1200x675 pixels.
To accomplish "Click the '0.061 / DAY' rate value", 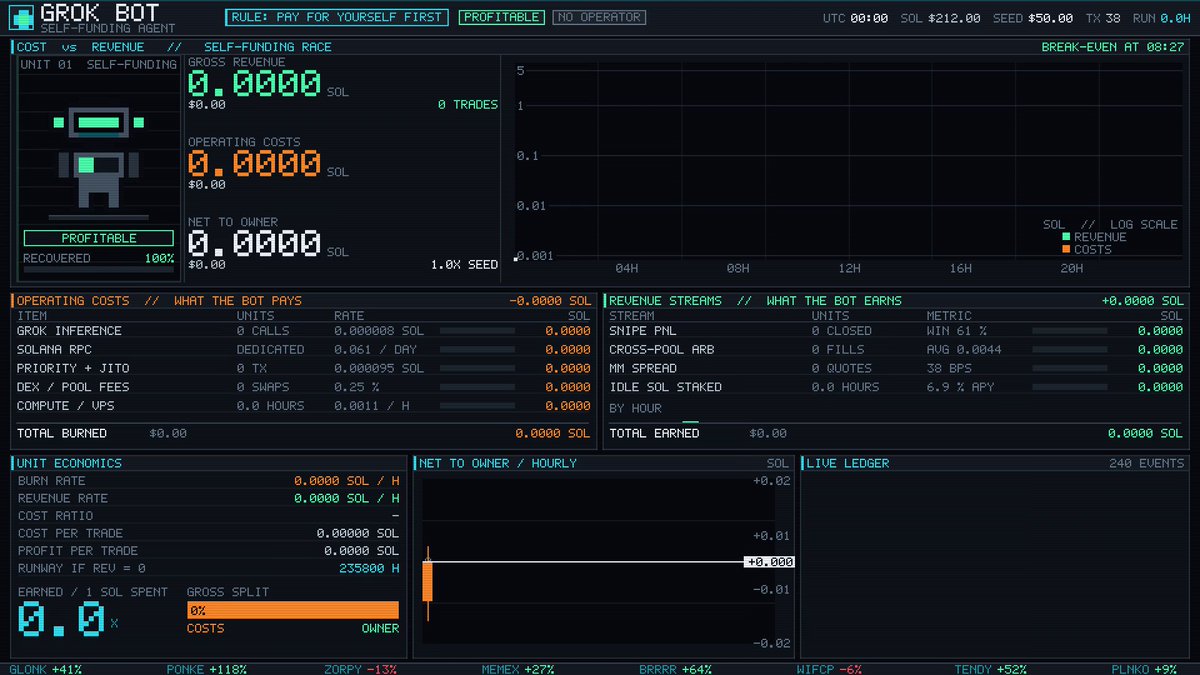I will click(372, 349).
